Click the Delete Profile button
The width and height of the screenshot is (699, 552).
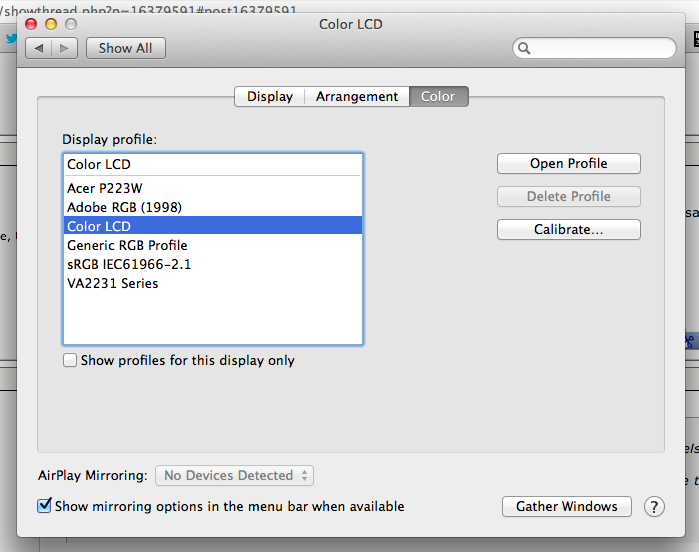[x=568, y=196]
